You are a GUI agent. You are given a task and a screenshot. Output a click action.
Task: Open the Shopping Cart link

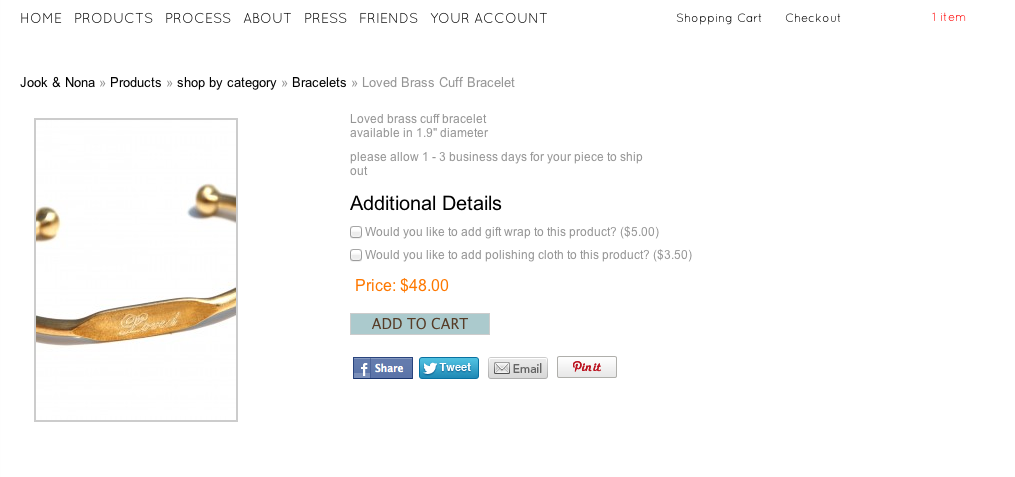coord(718,18)
